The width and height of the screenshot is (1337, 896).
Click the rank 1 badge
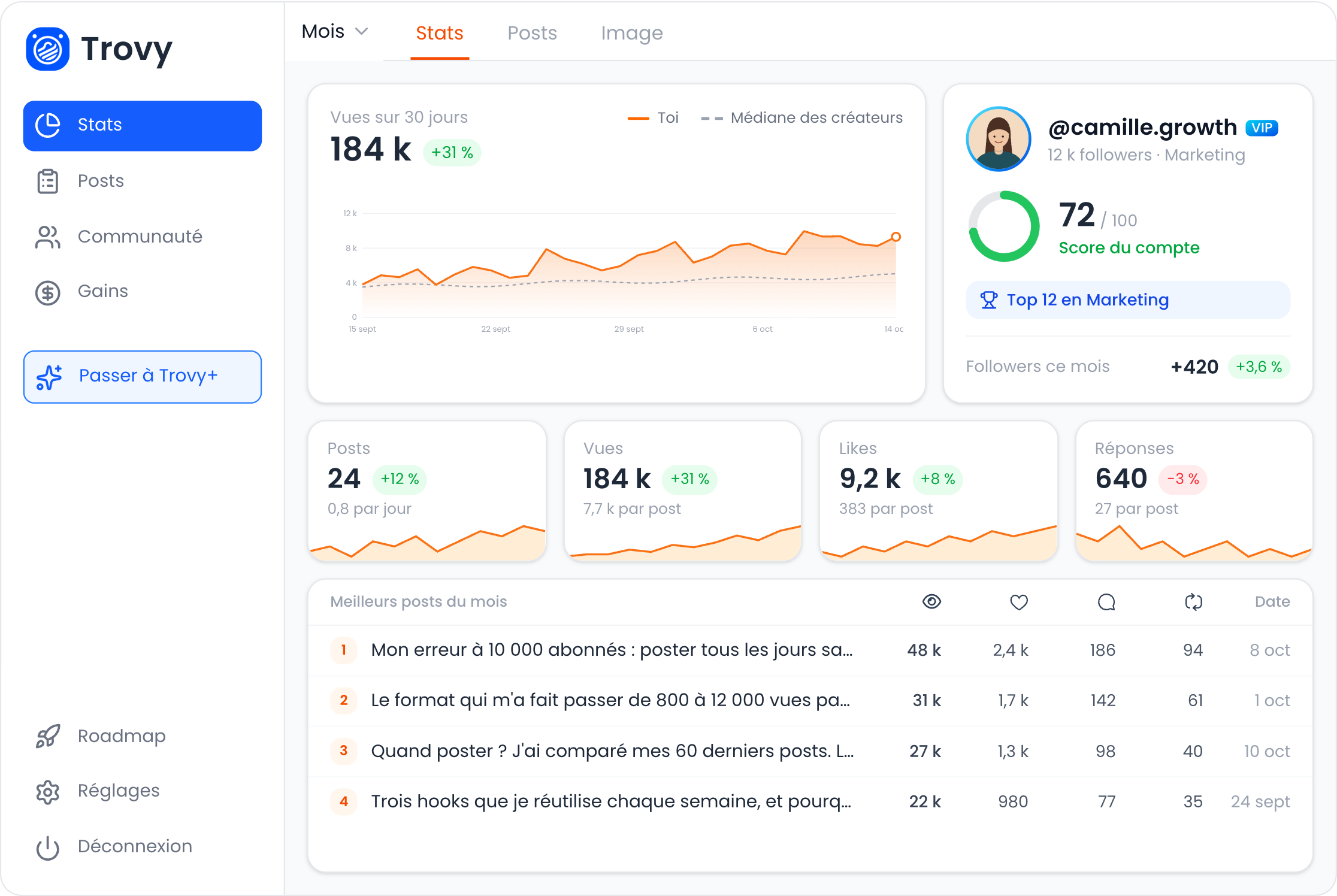click(x=344, y=650)
